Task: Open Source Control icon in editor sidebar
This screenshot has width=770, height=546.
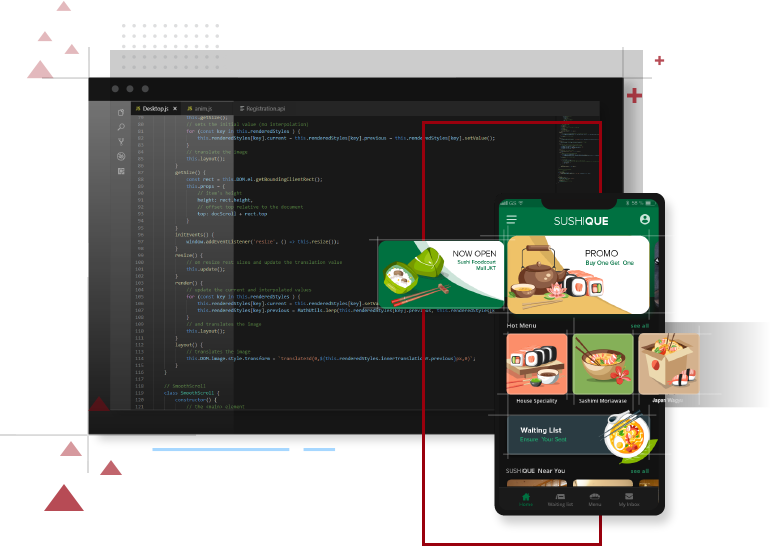Action: pyautogui.click(x=121, y=142)
